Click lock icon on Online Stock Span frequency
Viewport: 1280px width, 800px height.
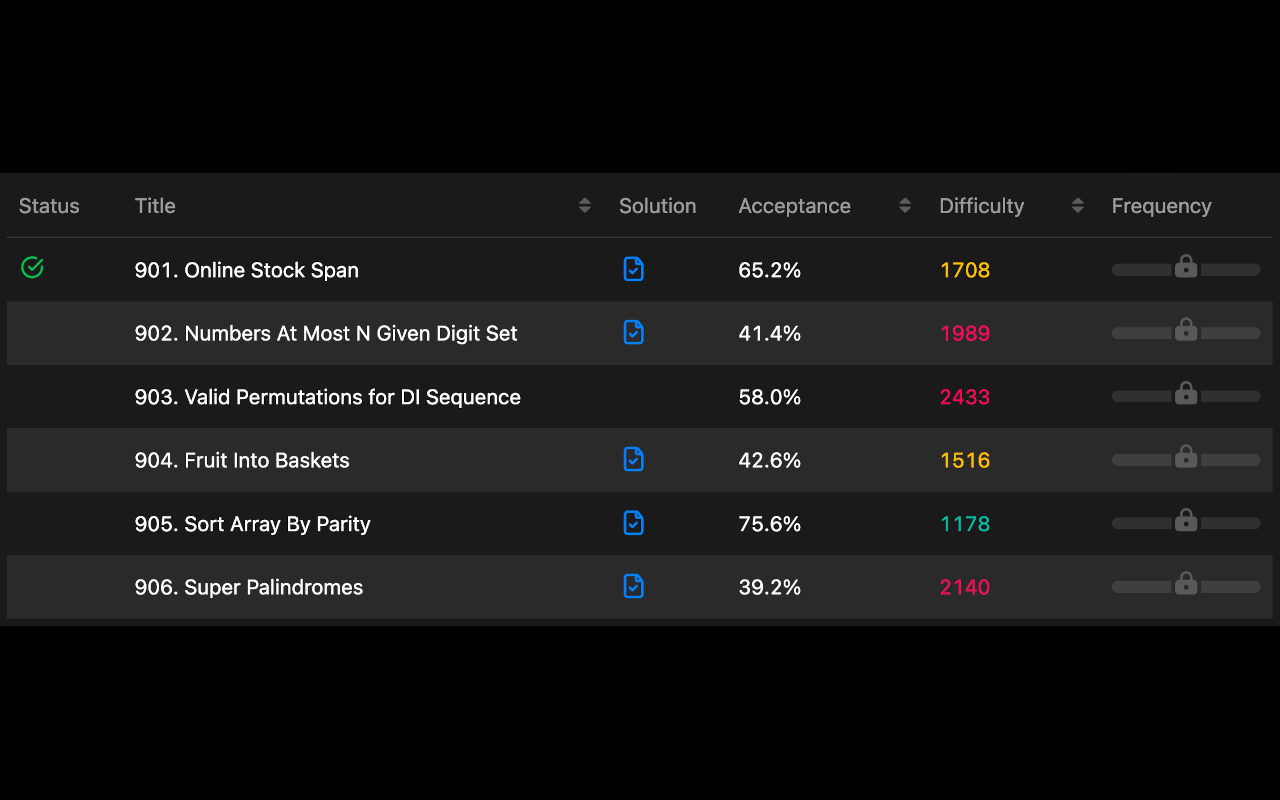1186,267
